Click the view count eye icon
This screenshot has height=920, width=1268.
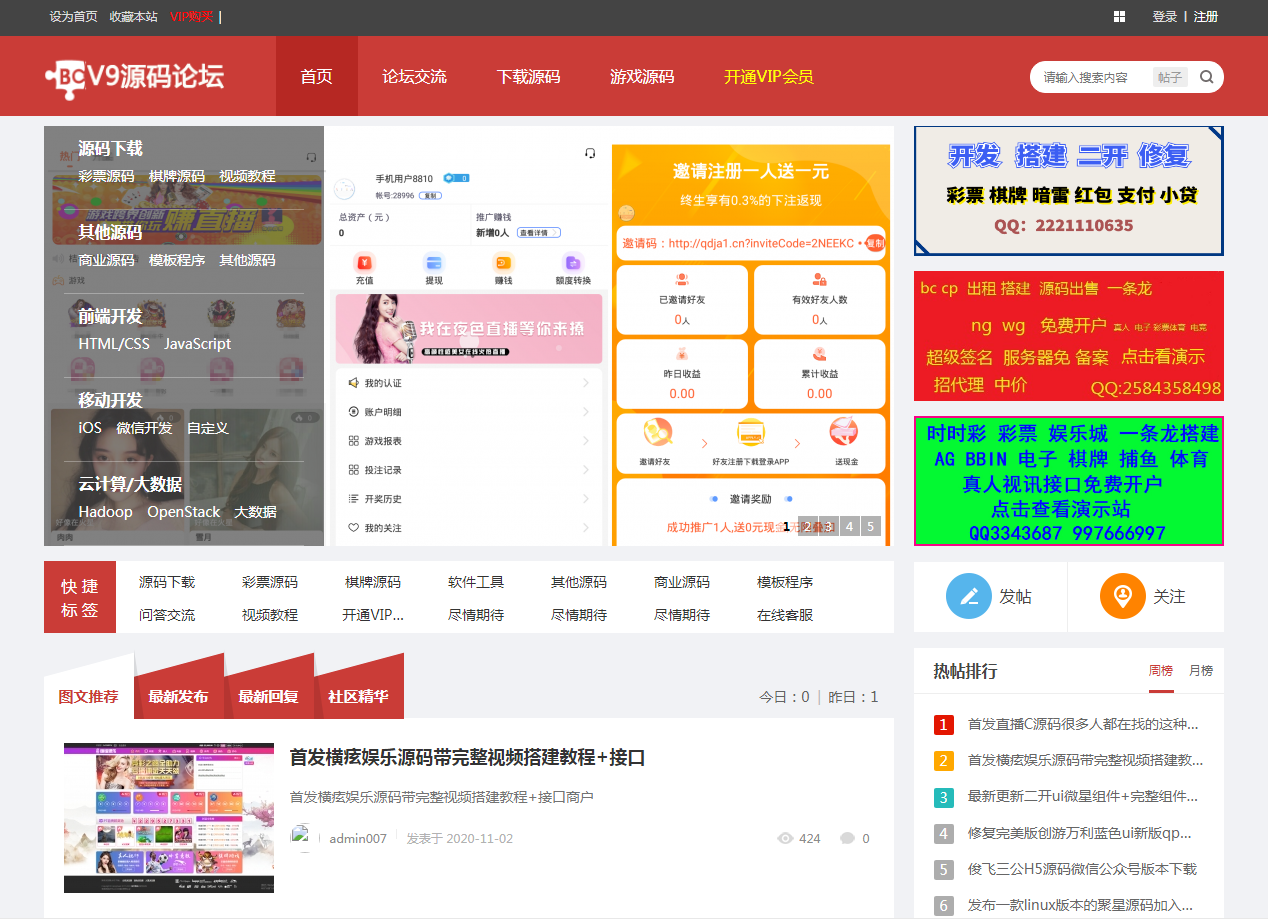point(785,839)
